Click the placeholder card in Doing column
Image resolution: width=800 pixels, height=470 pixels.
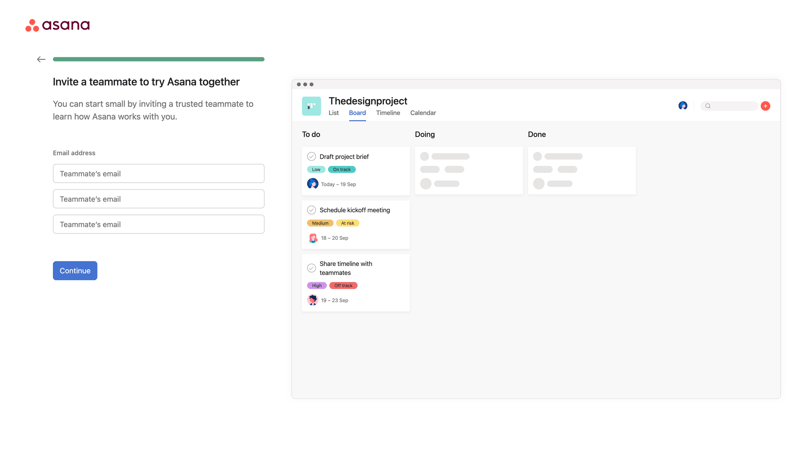pyautogui.click(x=469, y=170)
